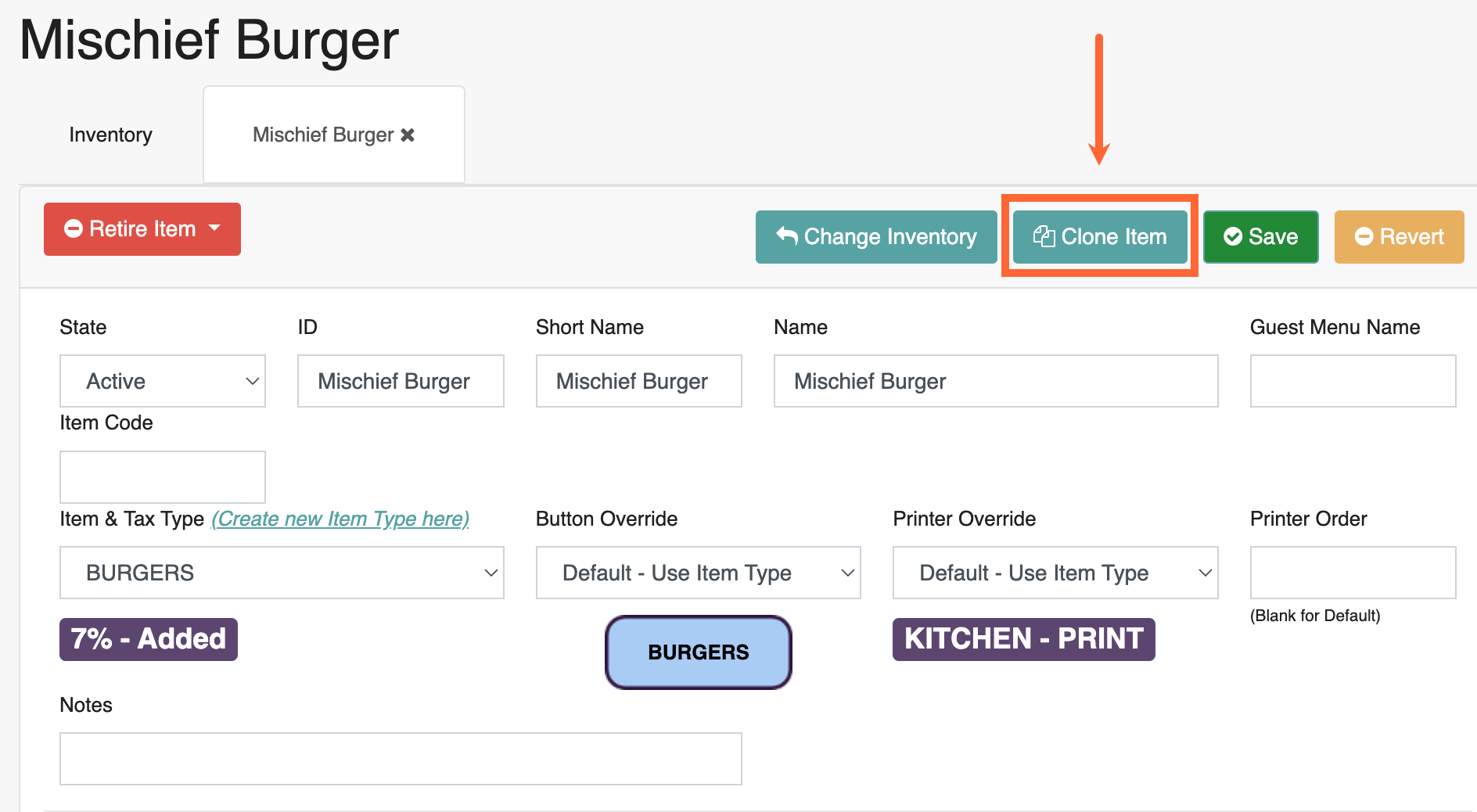Image resolution: width=1477 pixels, height=812 pixels.
Task: Select the Mischief Burger tab
Action: click(x=323, y=135)
